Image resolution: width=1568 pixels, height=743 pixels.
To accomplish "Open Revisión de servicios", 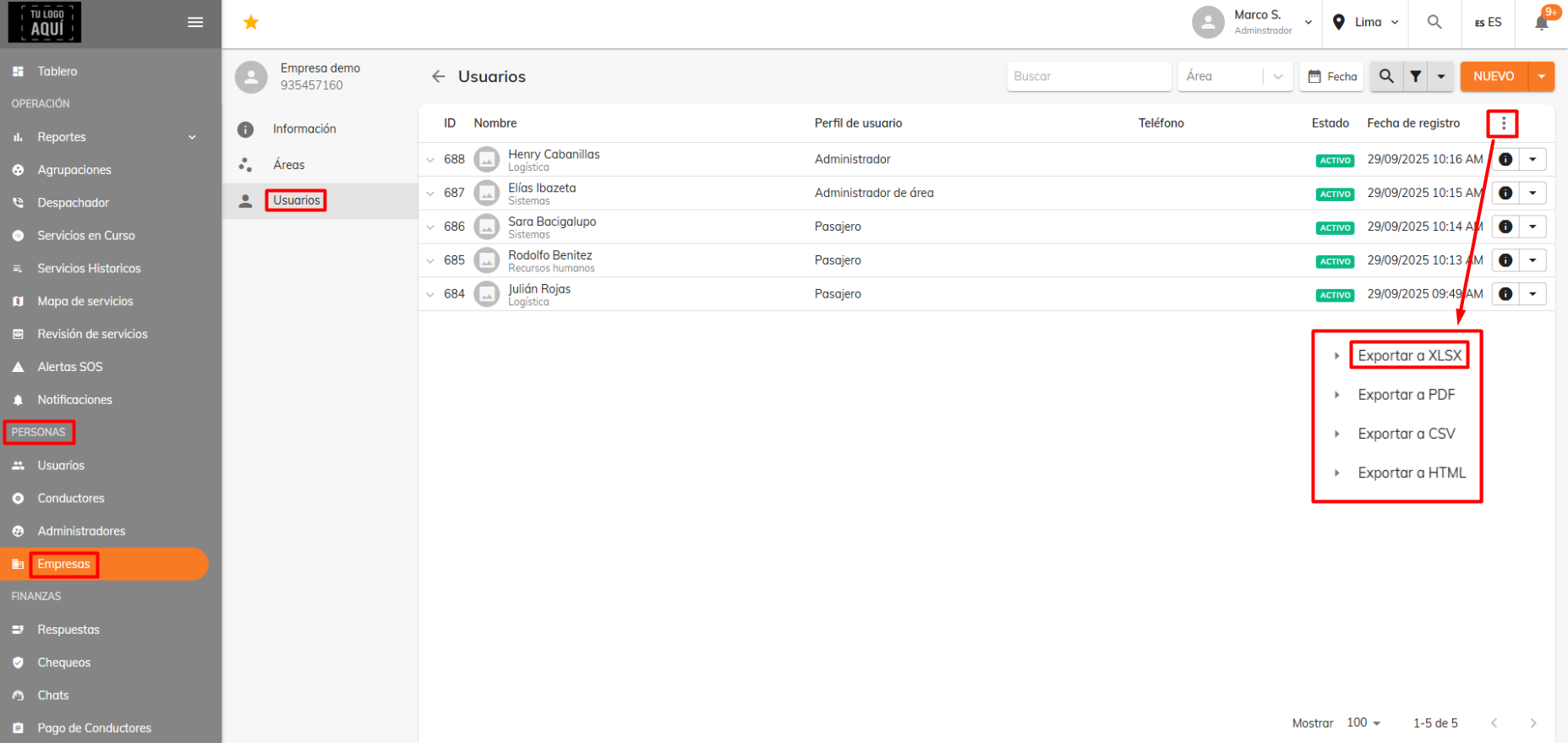I will (x=92, y=335).
